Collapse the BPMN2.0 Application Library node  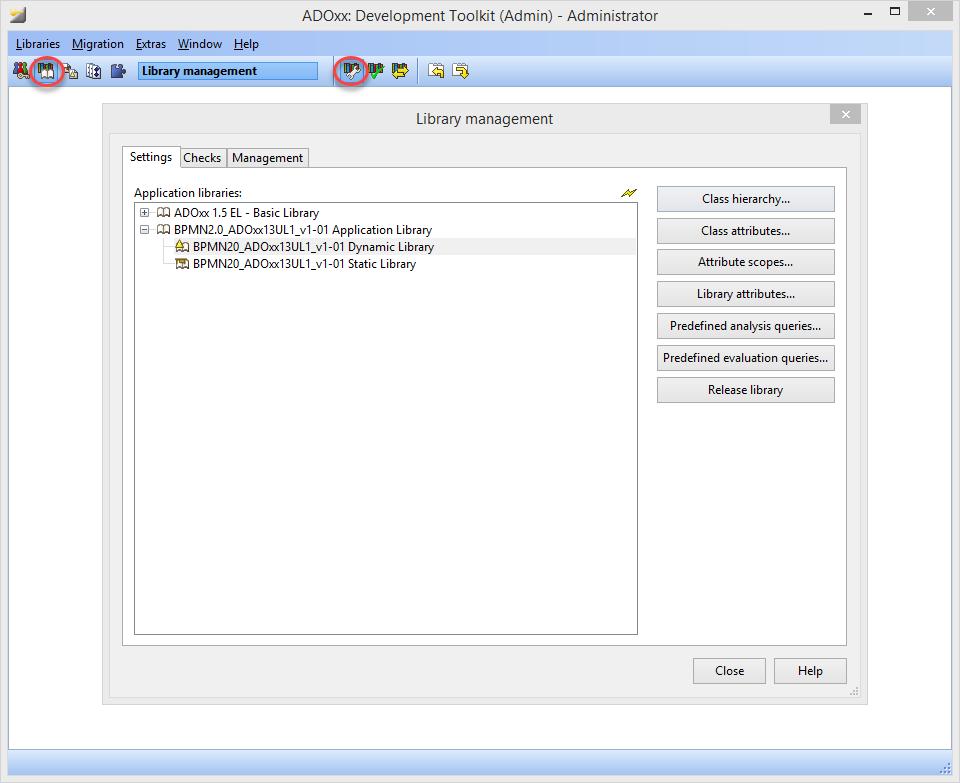click(x=144, y=230)
